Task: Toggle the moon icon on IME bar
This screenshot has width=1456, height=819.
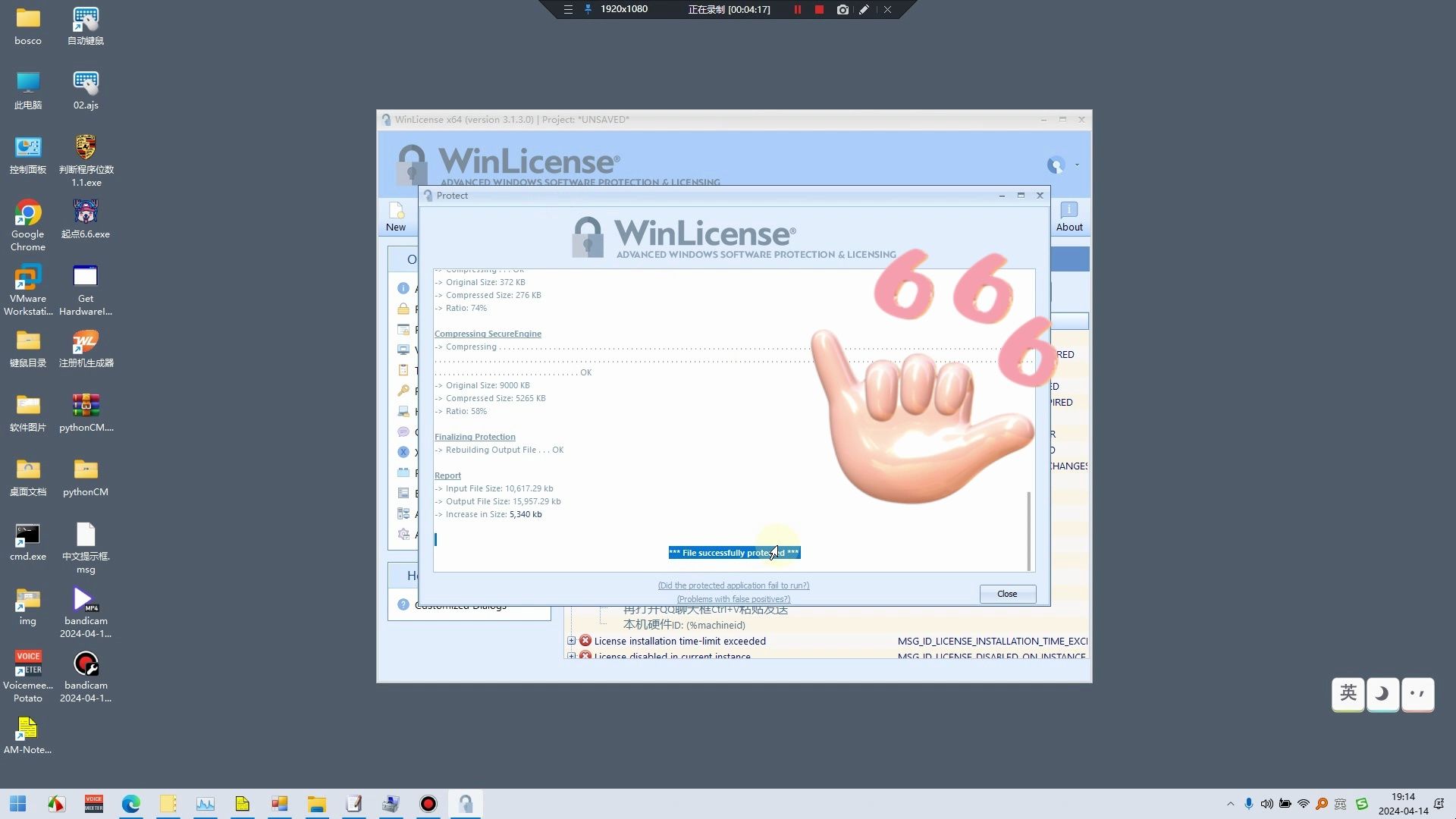Action: (x=1382, y=694)
